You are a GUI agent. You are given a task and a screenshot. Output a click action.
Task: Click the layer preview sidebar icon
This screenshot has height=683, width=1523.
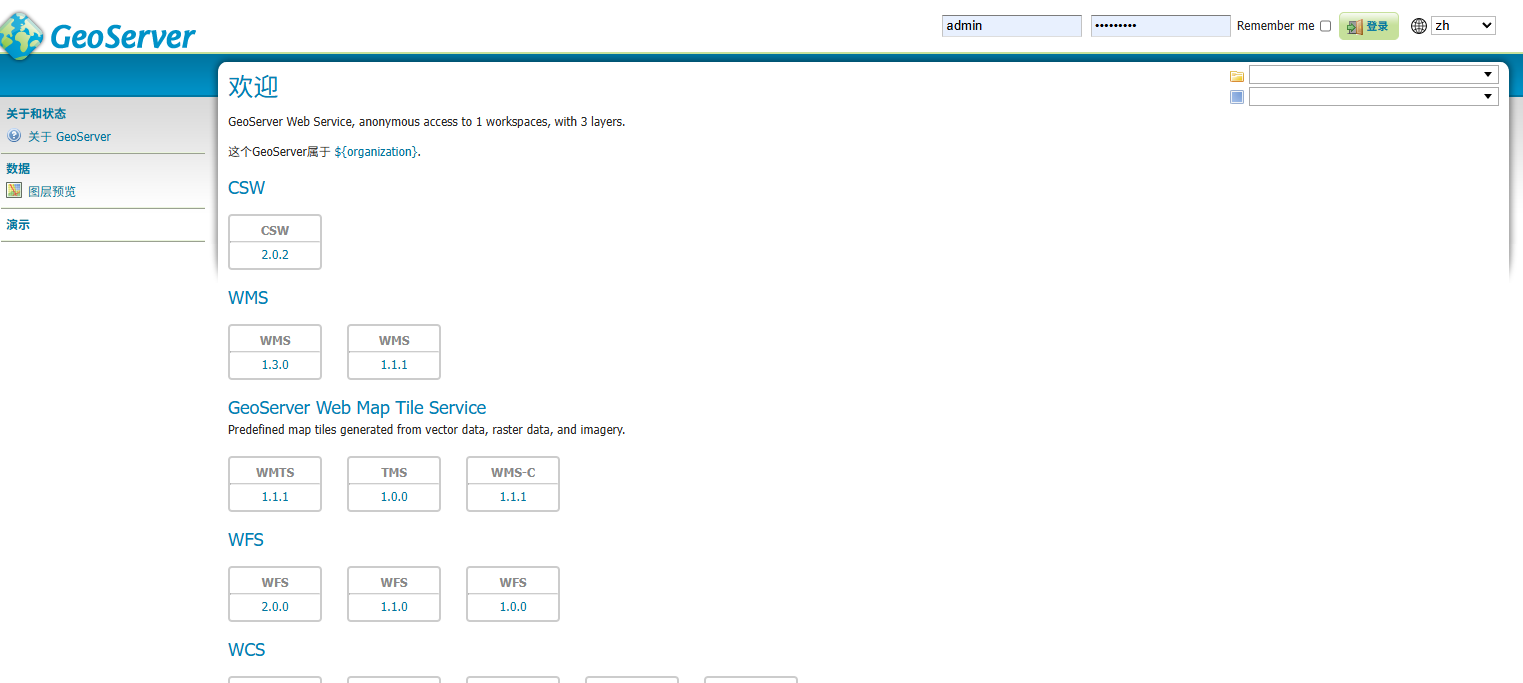click(x=14, y=190)
